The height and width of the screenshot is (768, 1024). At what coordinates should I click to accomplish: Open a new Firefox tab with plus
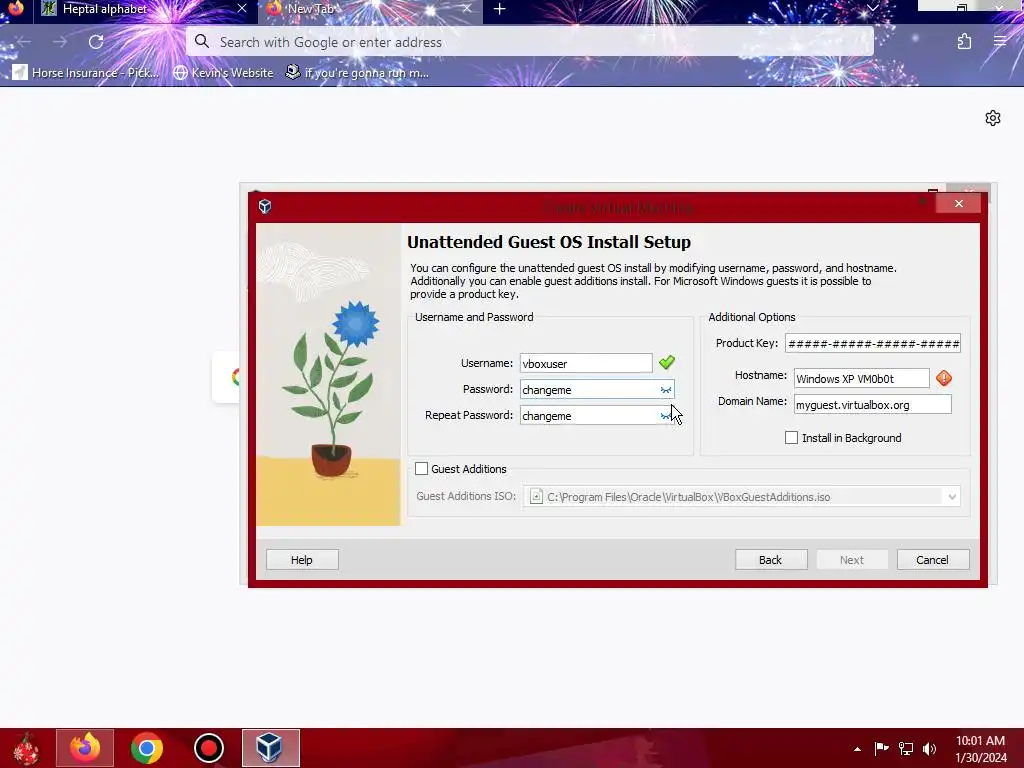500,9
